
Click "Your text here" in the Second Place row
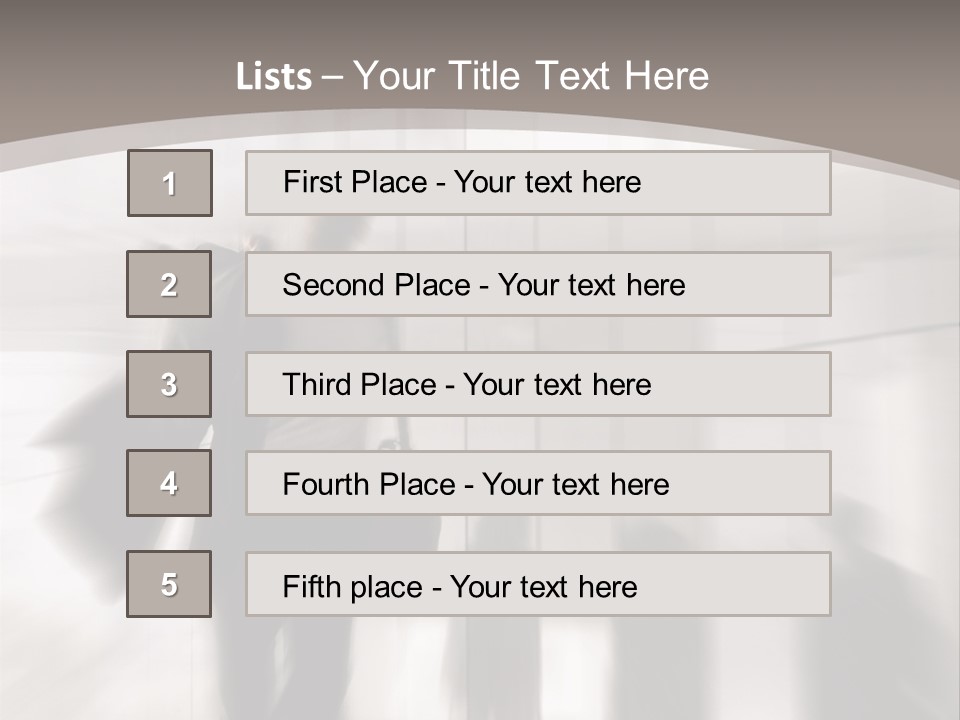coord(591,285)
